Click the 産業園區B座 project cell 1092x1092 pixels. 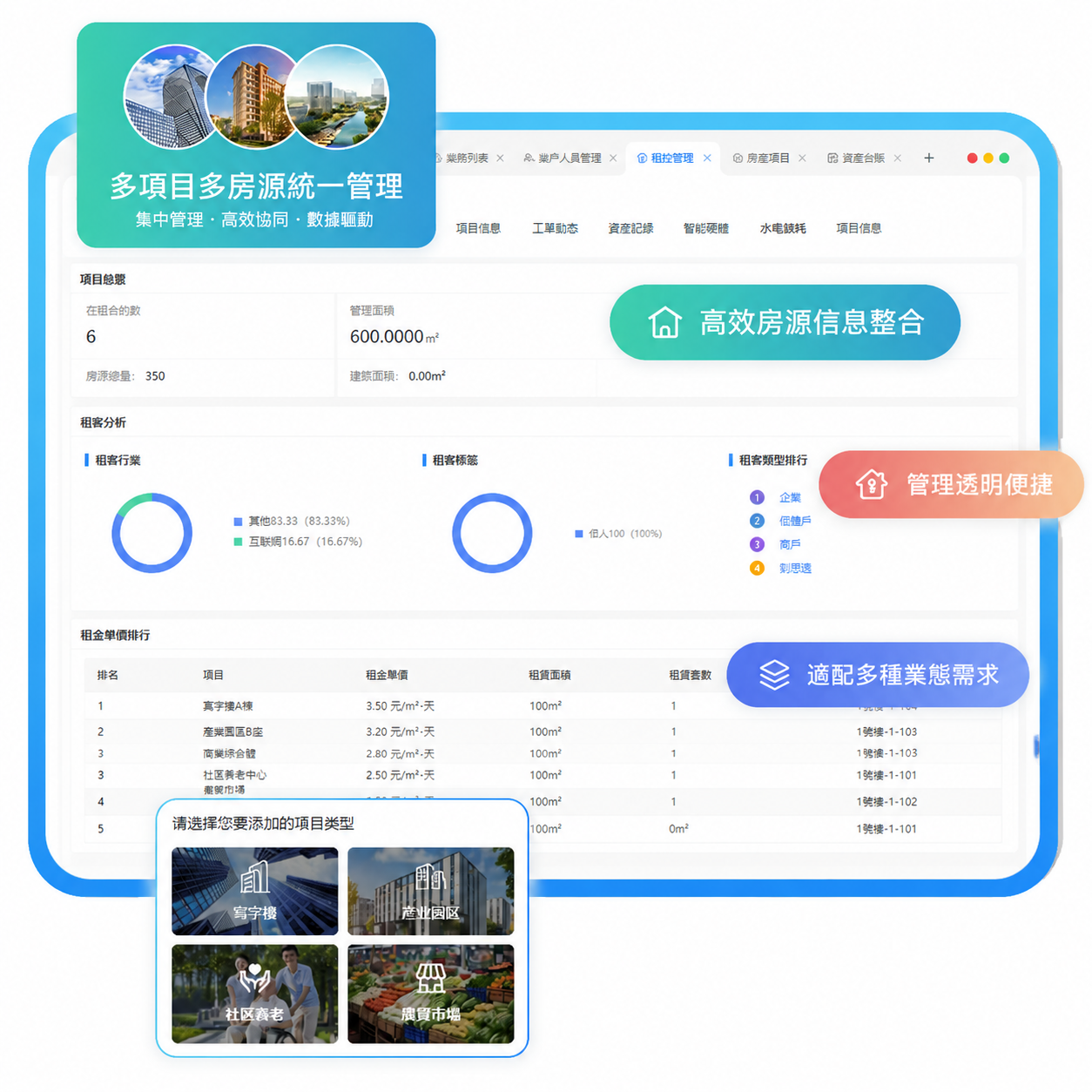click(233, 732)
